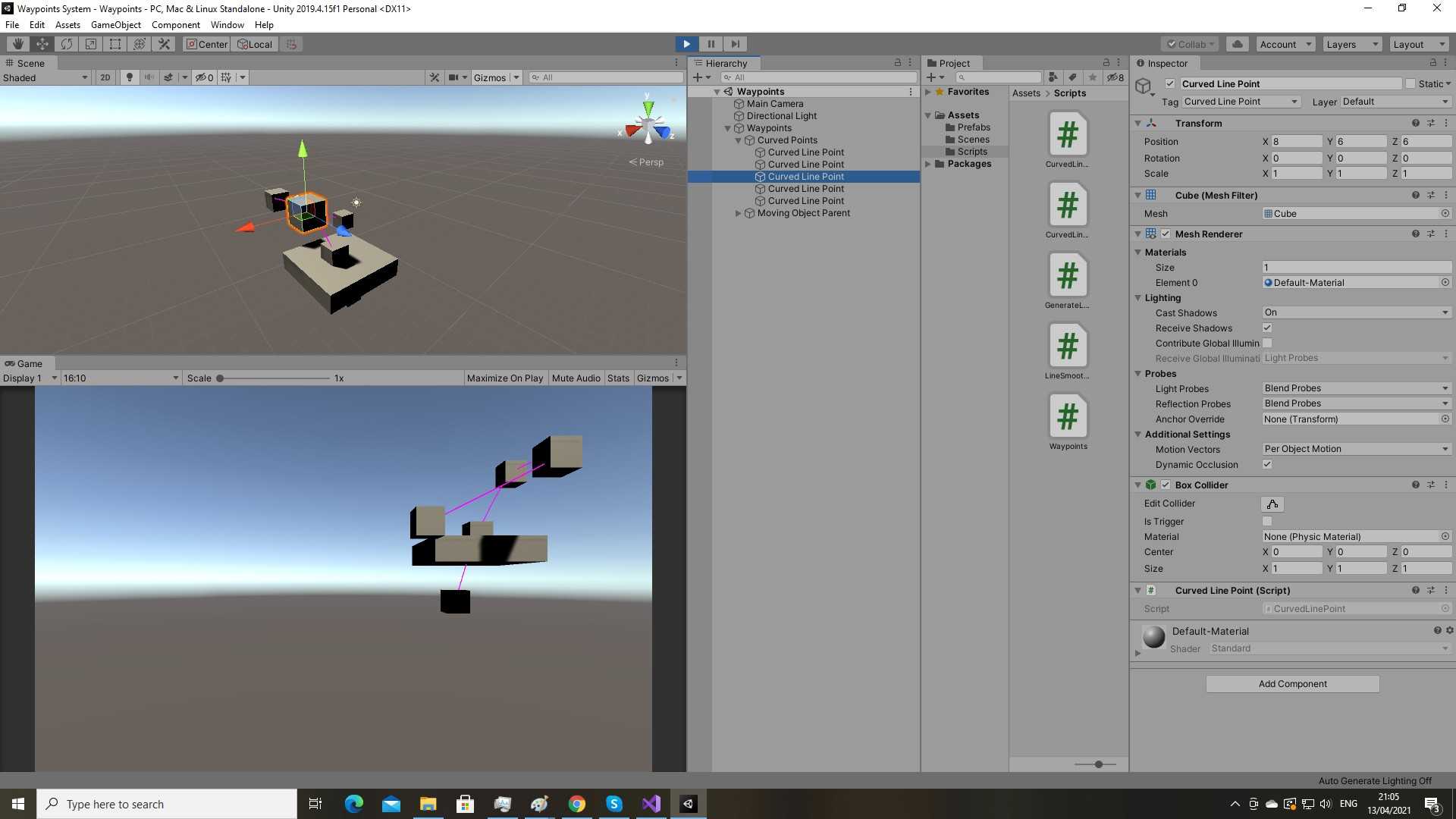The width and height of the screenshot is (1456, 819).
Task: Click the Edit Collider button
Action: coord(1272,504)
